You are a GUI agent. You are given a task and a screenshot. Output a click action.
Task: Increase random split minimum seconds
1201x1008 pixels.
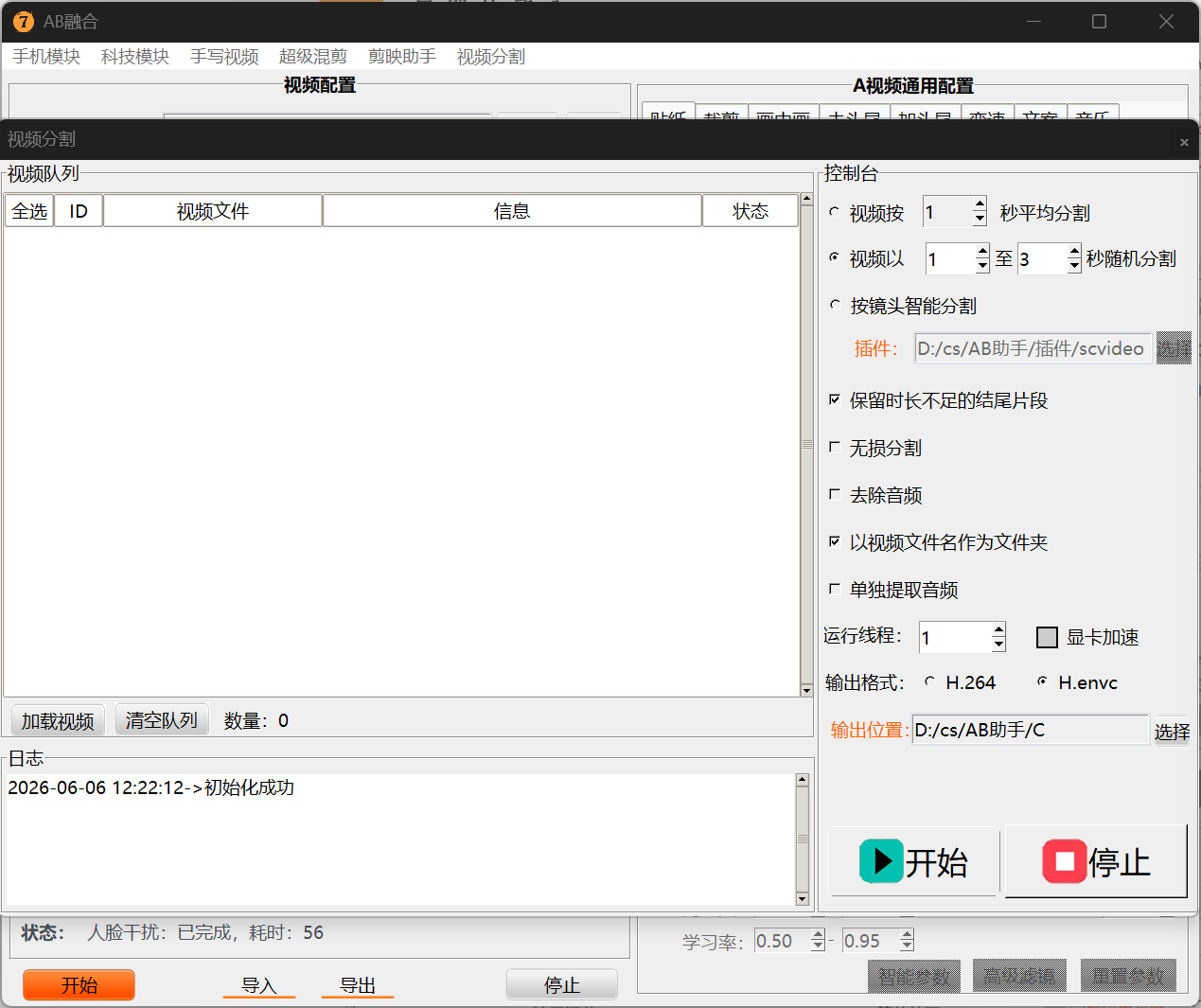[x=982, y=251]
